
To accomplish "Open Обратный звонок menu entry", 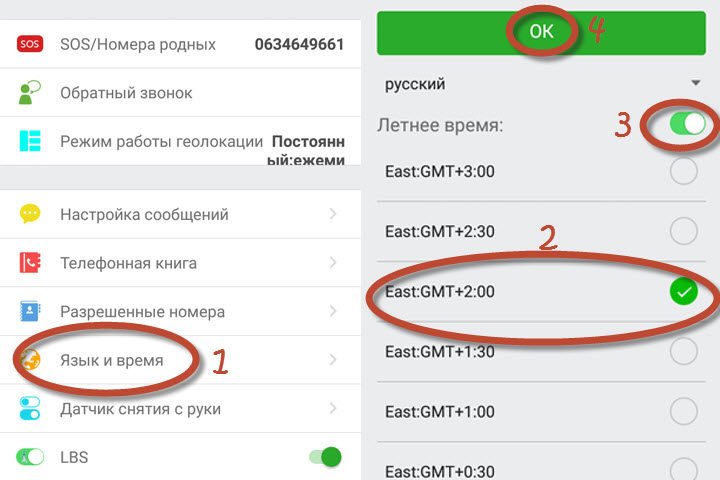I will tap(180, 93).
